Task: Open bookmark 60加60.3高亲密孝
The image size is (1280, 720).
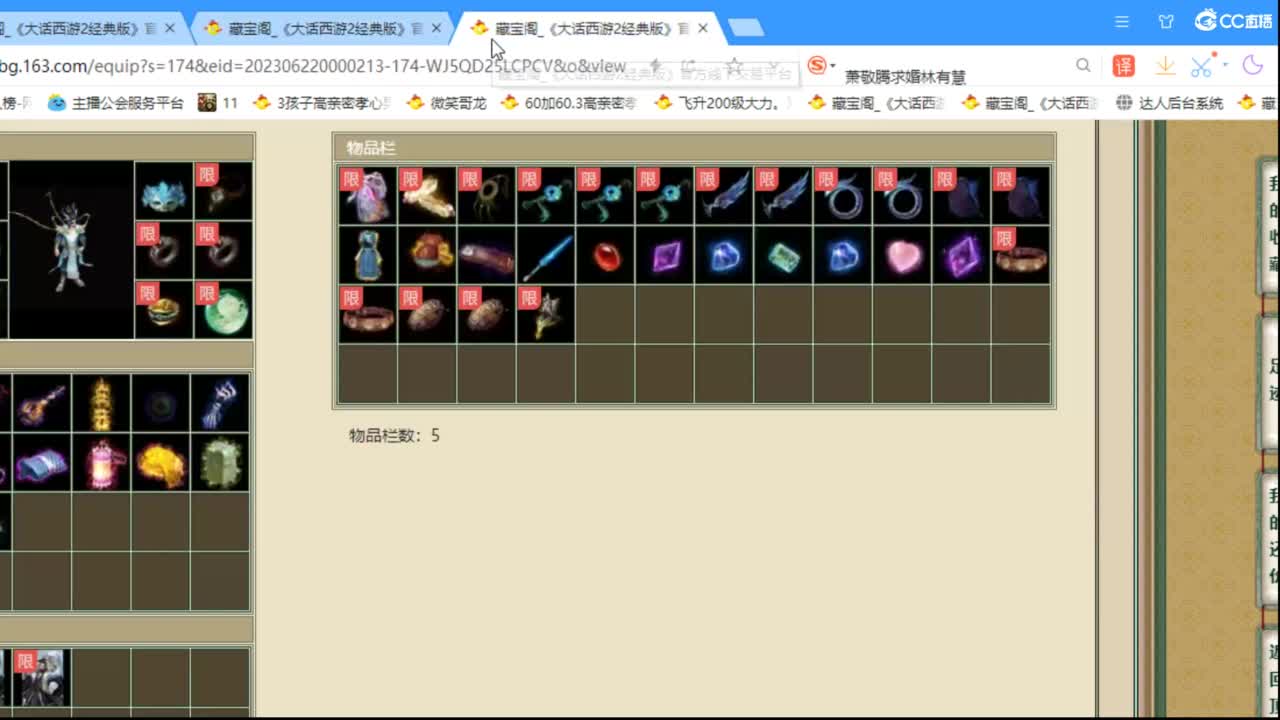Action: [570, 102]
